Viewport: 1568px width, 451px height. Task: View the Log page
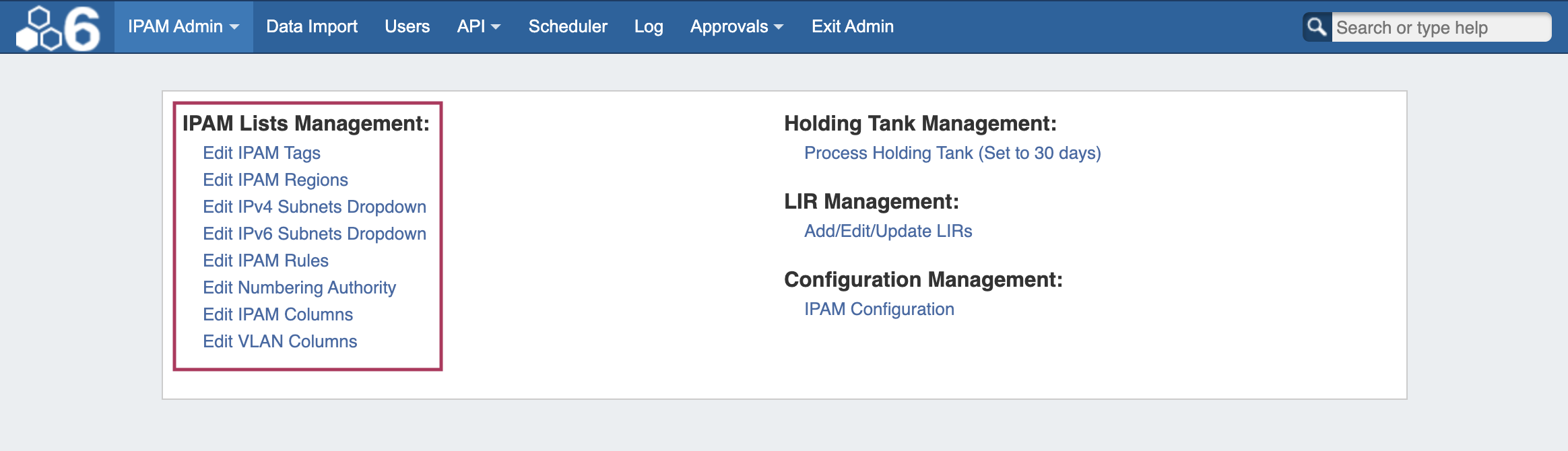[649, 26]
